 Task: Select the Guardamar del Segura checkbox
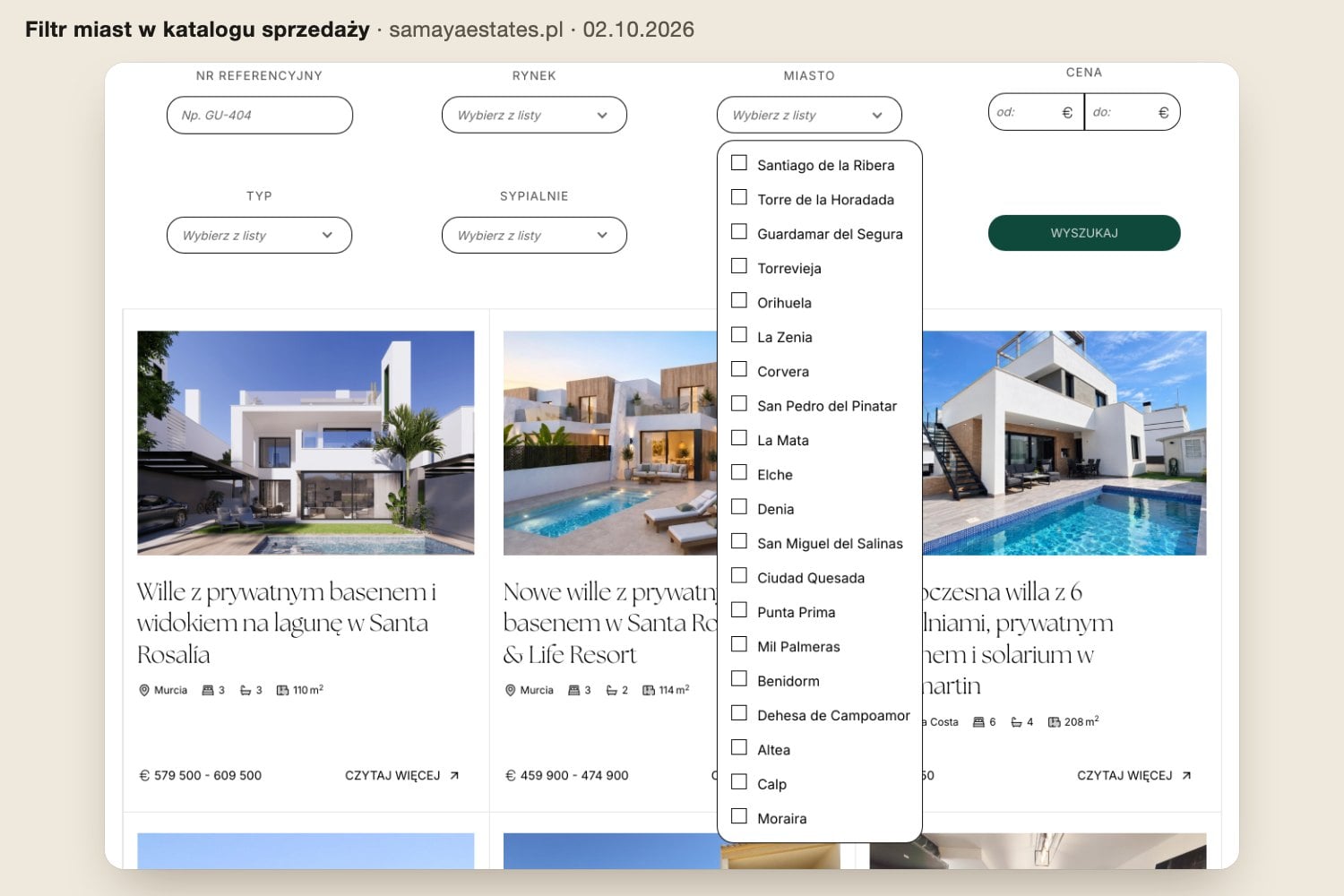(739, 232)
